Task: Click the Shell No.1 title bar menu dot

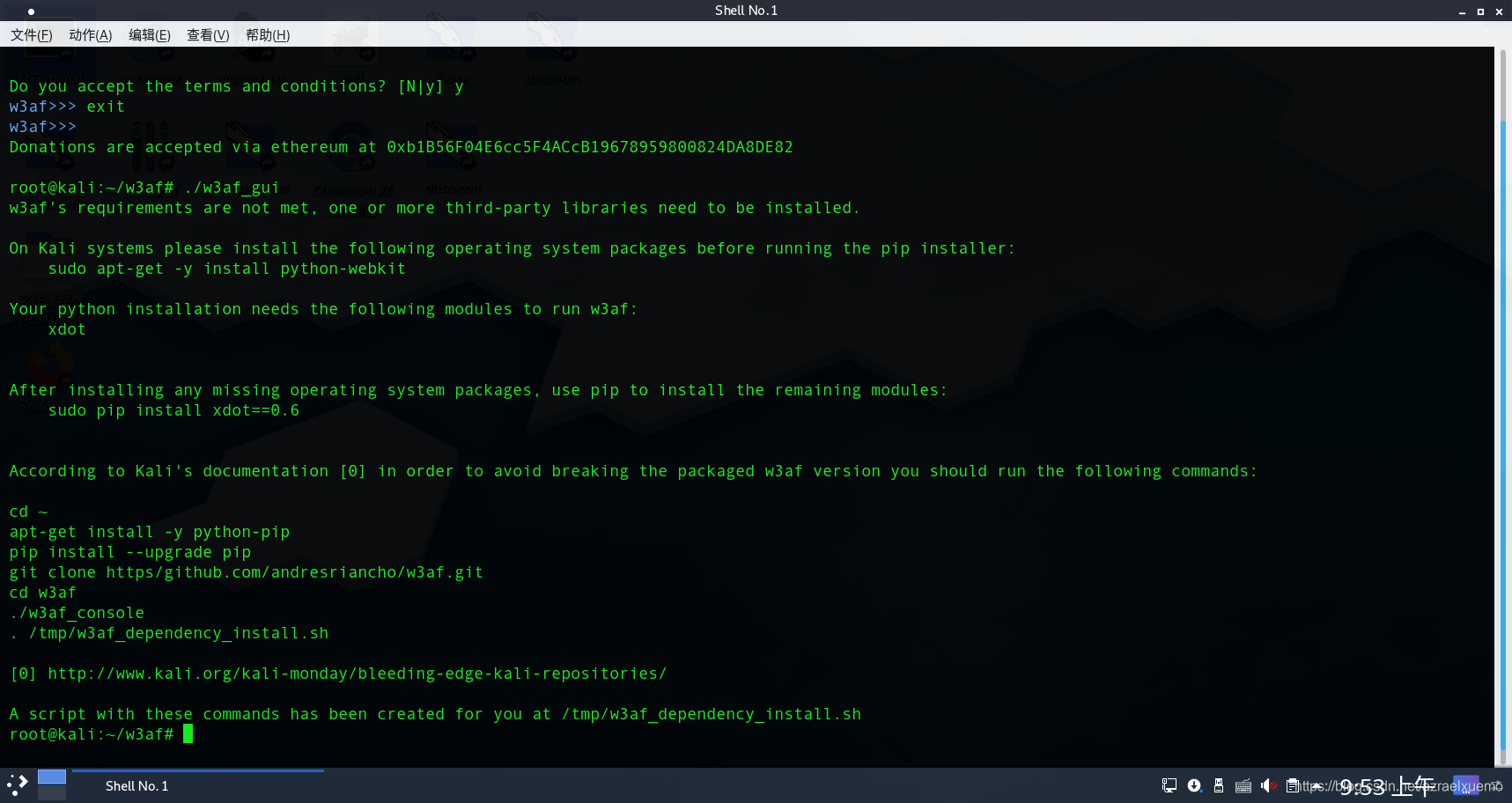Action: coord(31,11)
